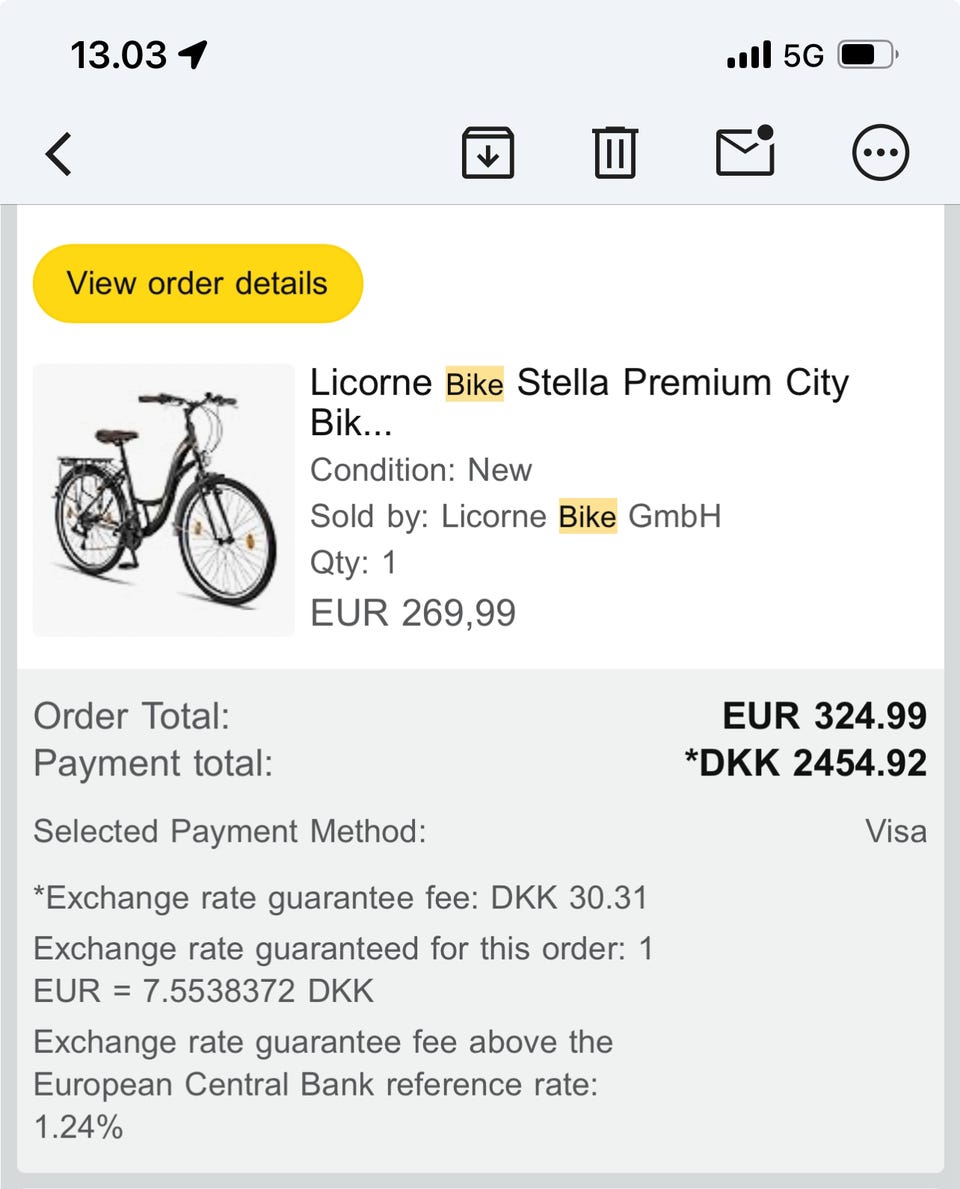Open the more options ellipsis menu
Screen dimensions: 960x1189
coord(880,154)
